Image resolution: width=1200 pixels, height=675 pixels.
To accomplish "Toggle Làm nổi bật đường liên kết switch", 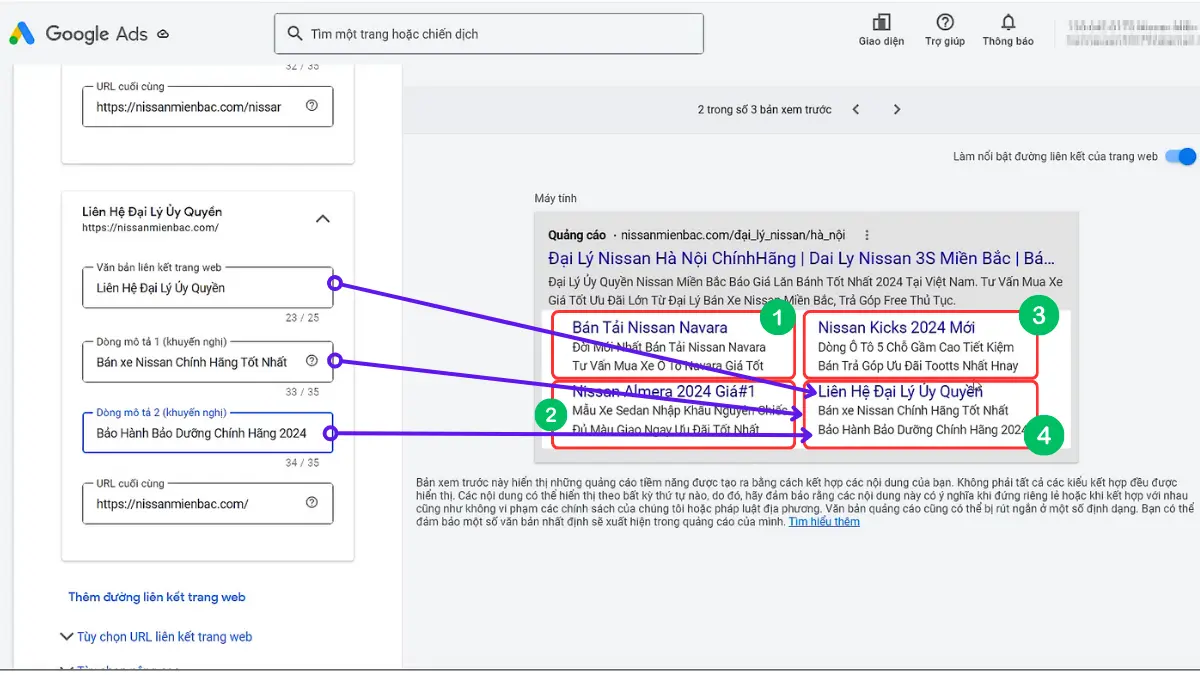I will tap(1180, 156).
